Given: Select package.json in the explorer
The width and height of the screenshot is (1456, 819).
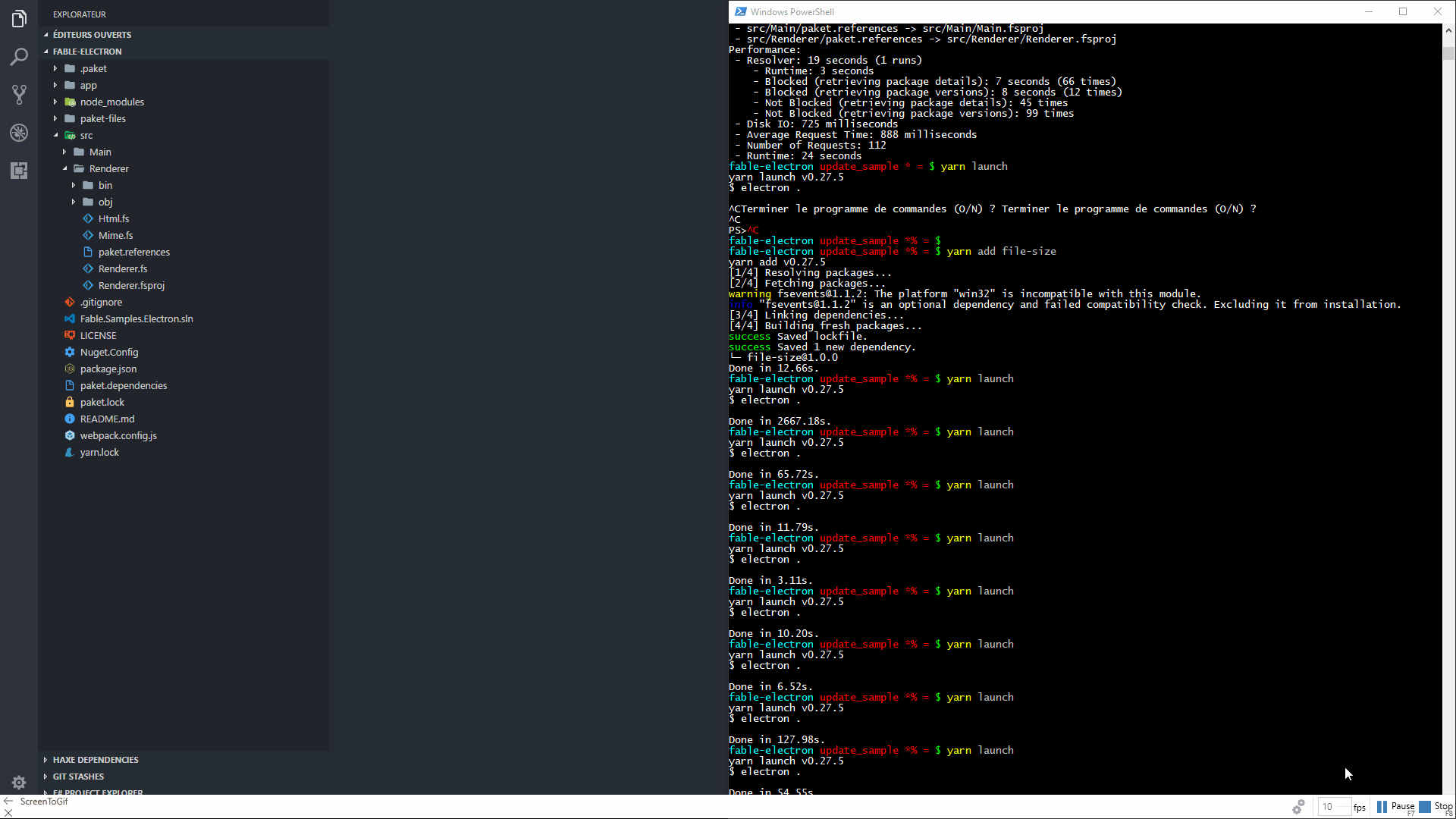Looking at the screenshot, I should 108,369.
